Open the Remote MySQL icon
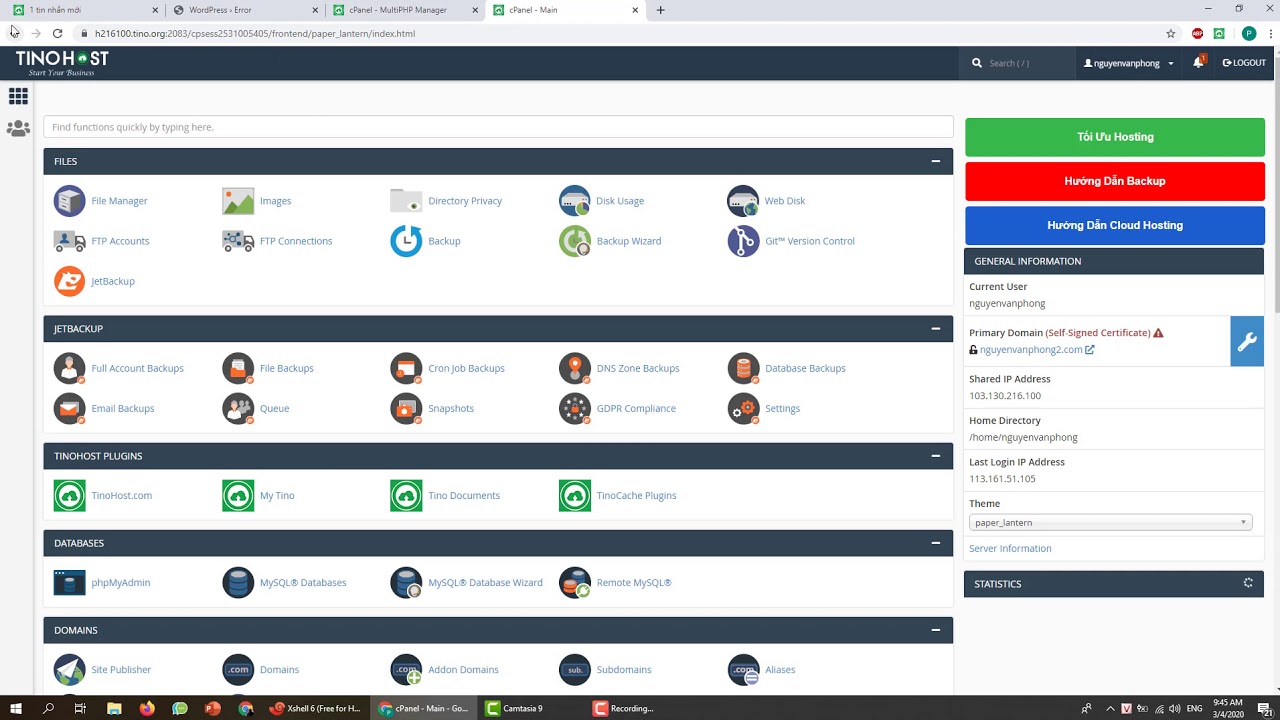 pos(575,582)
